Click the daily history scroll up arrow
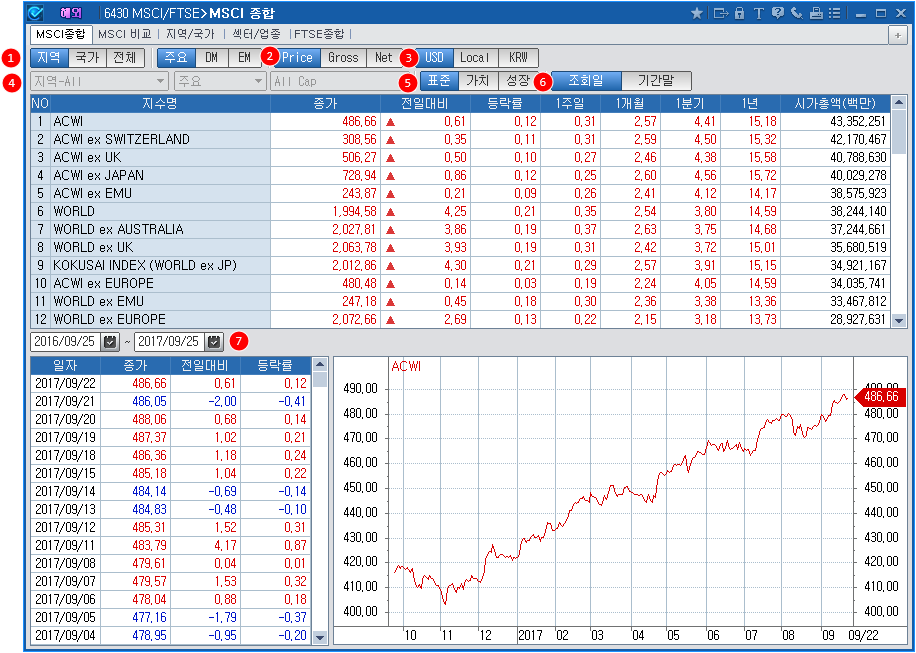Screen dimensions: 916x653 [x=320, y=364]
